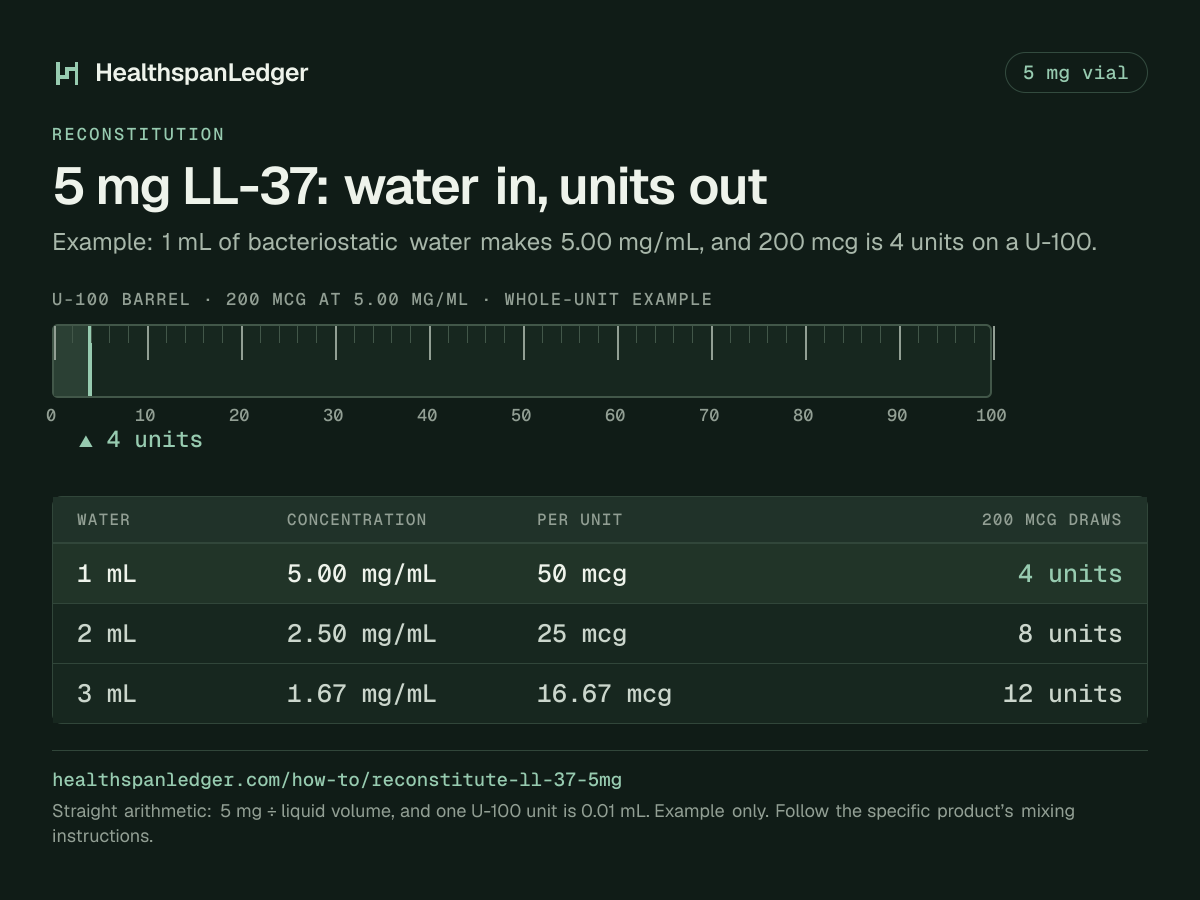The width and height of the screenshot is (1200, 900).
Task: Click the barrel scale label 30
Action: coord(333,415)
